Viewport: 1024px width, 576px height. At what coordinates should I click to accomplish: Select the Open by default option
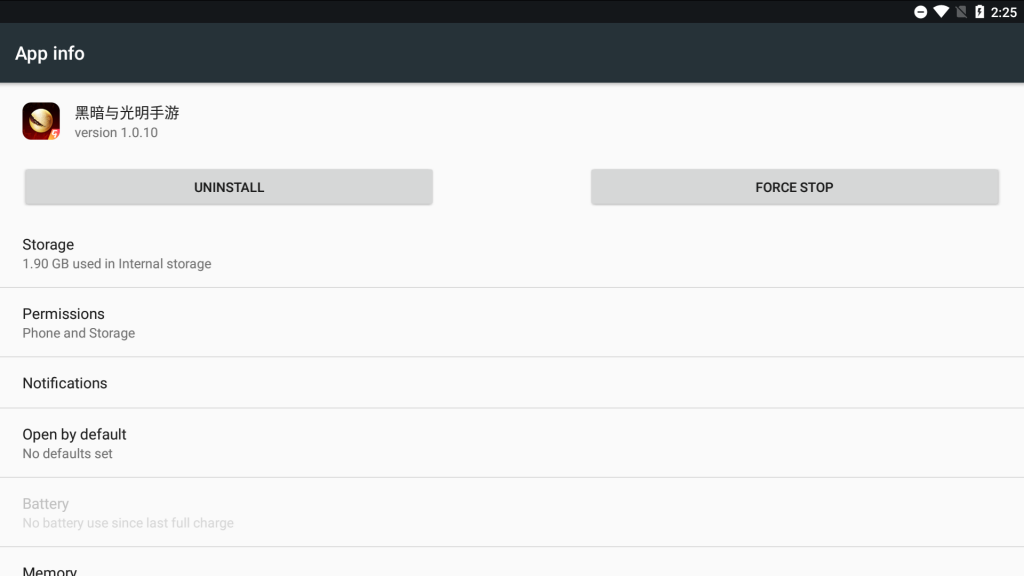point(74,434)
